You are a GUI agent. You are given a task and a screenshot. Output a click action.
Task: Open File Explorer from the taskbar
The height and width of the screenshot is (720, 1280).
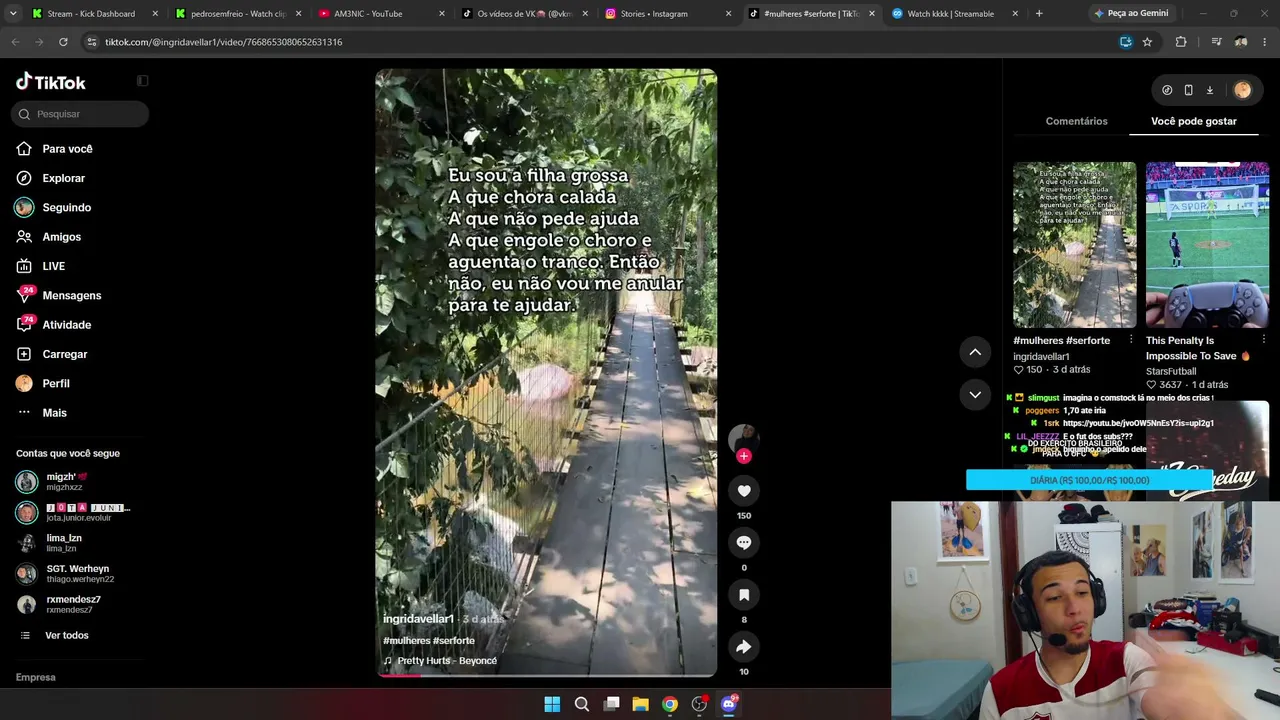pyautogui.click(x=640, y=704)
